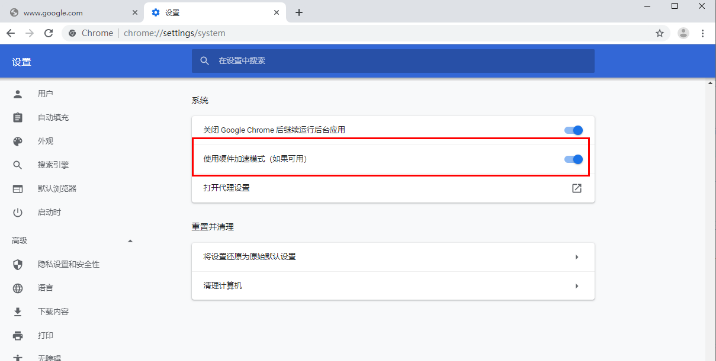Screen dimensions: 716x361
Task: Click the 清理计算机 row label
Action: [x=222, y=286]
